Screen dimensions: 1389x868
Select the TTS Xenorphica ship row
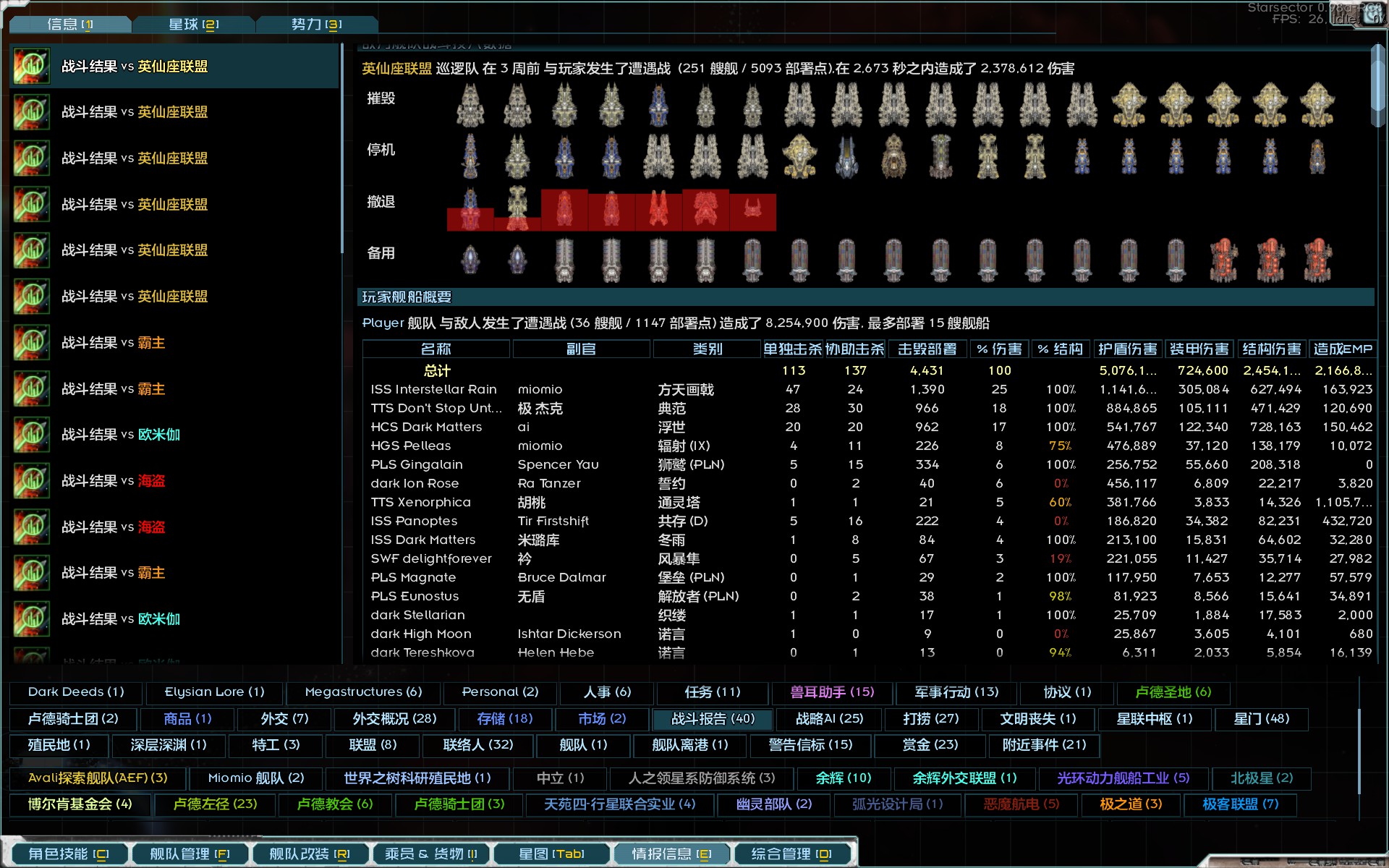coord(868,503)
